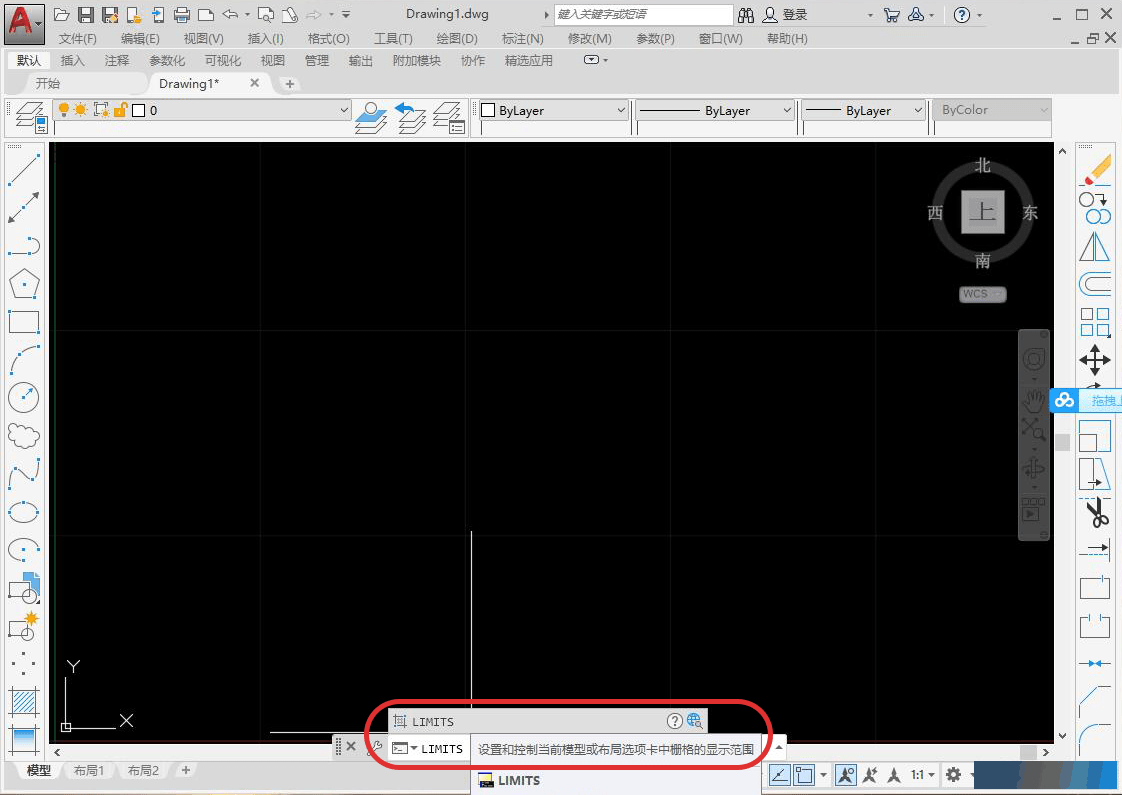Open the ByLayer lineweight dropdown
This screenshot has width=1122, height=795.
pyautogui.click(x=918, y=110)
